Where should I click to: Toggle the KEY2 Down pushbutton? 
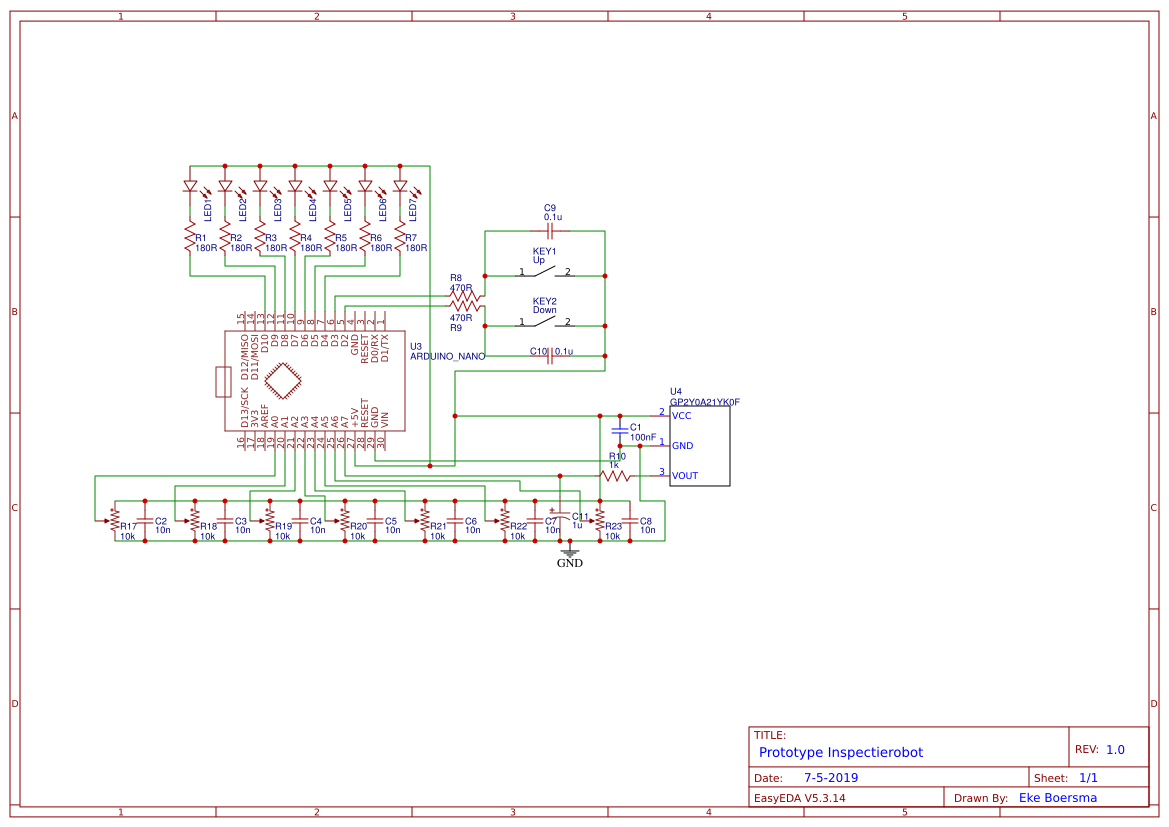[x=543, y=323]
